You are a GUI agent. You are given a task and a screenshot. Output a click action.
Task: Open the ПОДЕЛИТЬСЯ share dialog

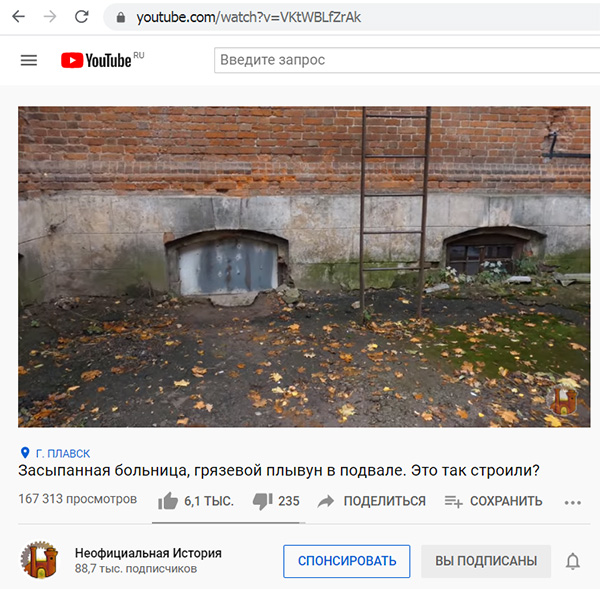372,501
